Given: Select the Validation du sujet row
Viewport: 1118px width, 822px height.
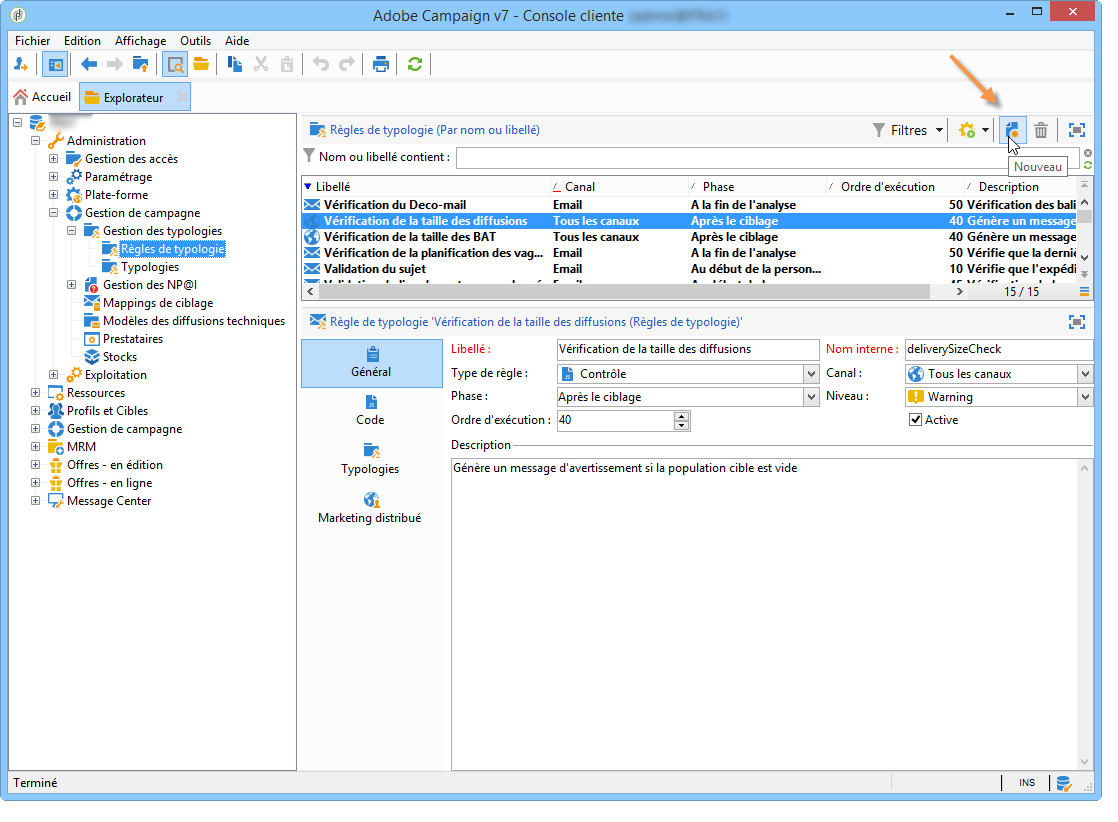Looking at the screenshot, I should click(689, 269).
